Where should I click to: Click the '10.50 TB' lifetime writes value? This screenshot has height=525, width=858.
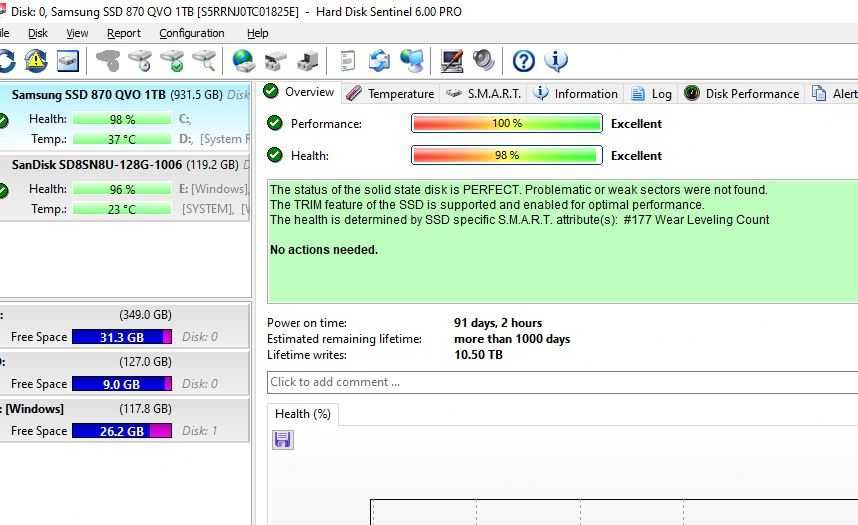coord(478,355)
